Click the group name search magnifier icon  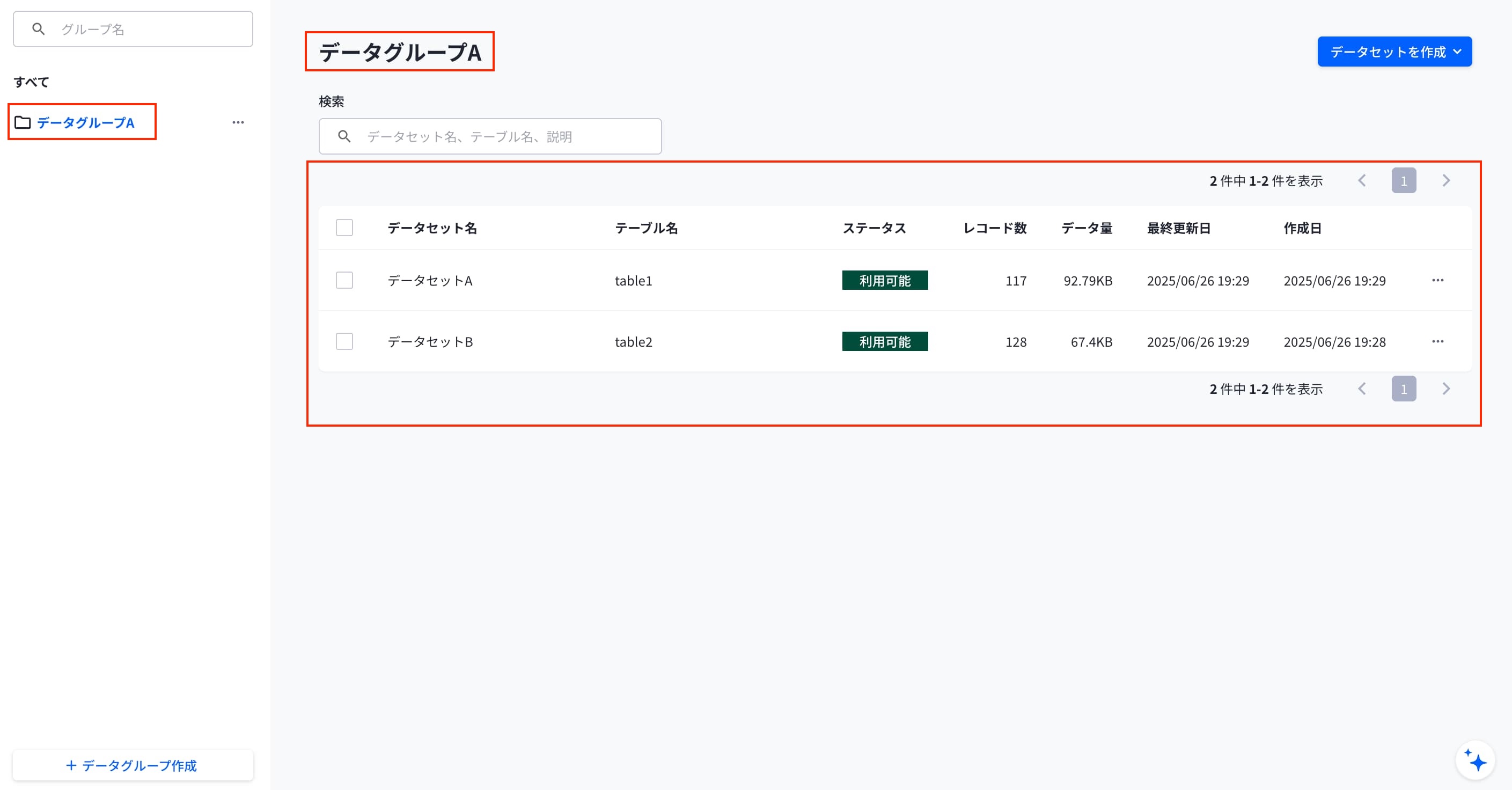click(39, 29)
